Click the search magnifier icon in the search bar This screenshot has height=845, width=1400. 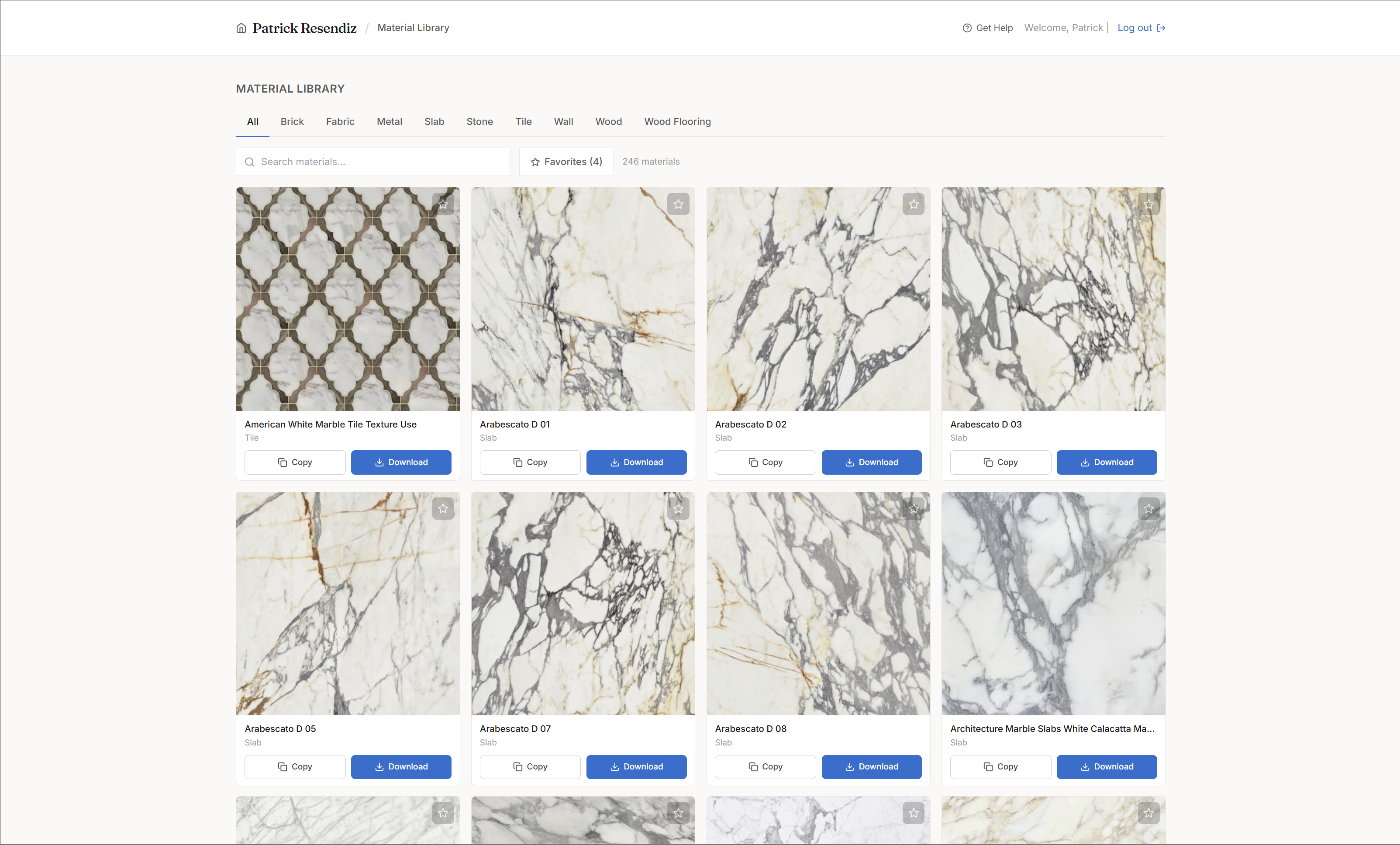point(250,162)
